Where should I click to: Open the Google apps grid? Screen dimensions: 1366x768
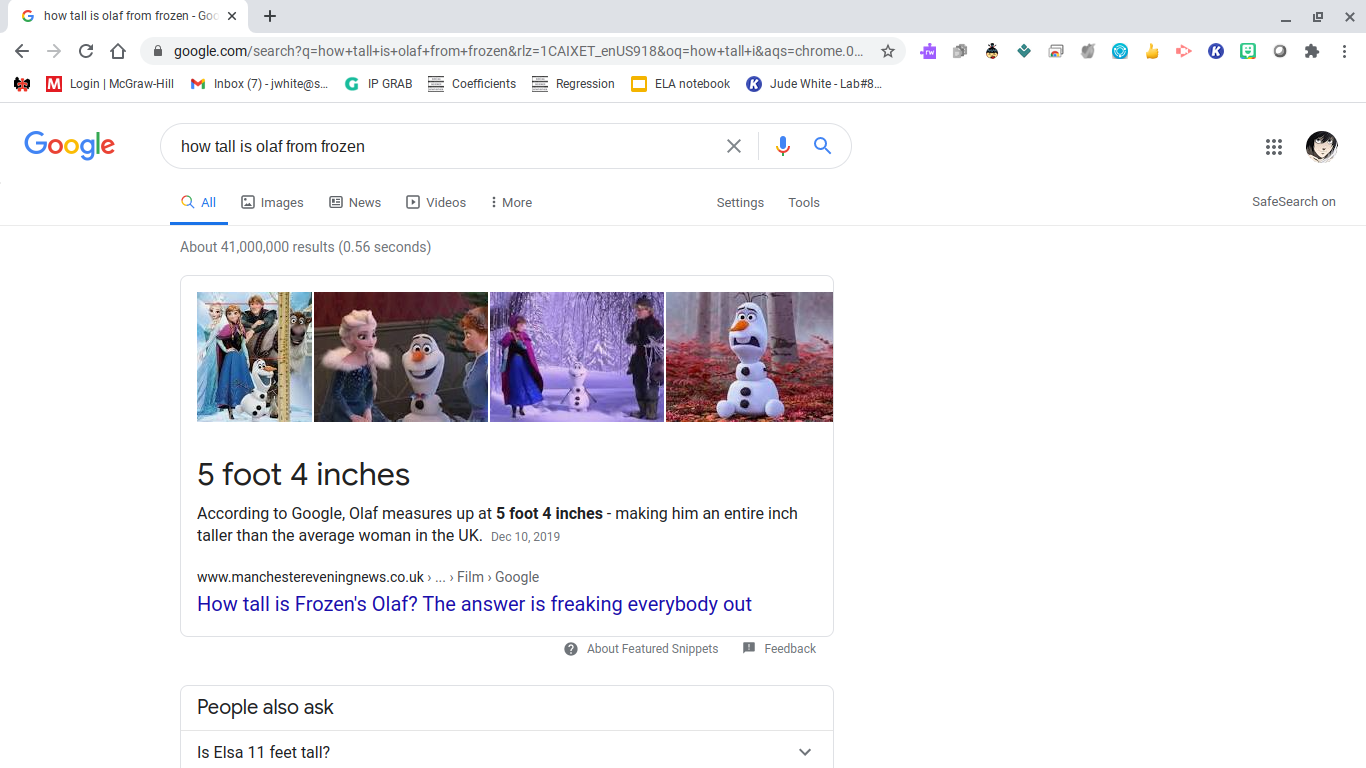[1273, 147]
